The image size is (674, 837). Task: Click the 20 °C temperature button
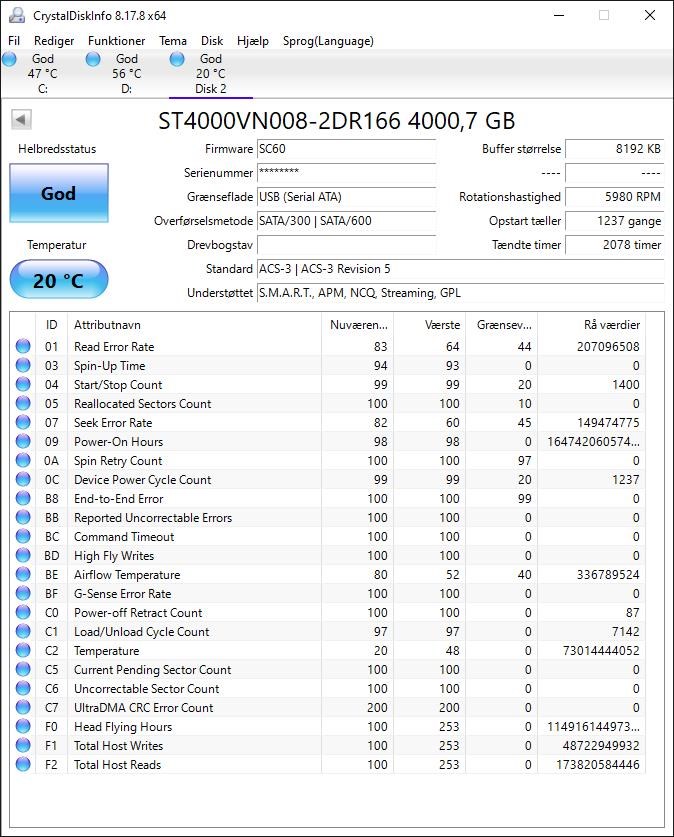[x=59, y=279]
